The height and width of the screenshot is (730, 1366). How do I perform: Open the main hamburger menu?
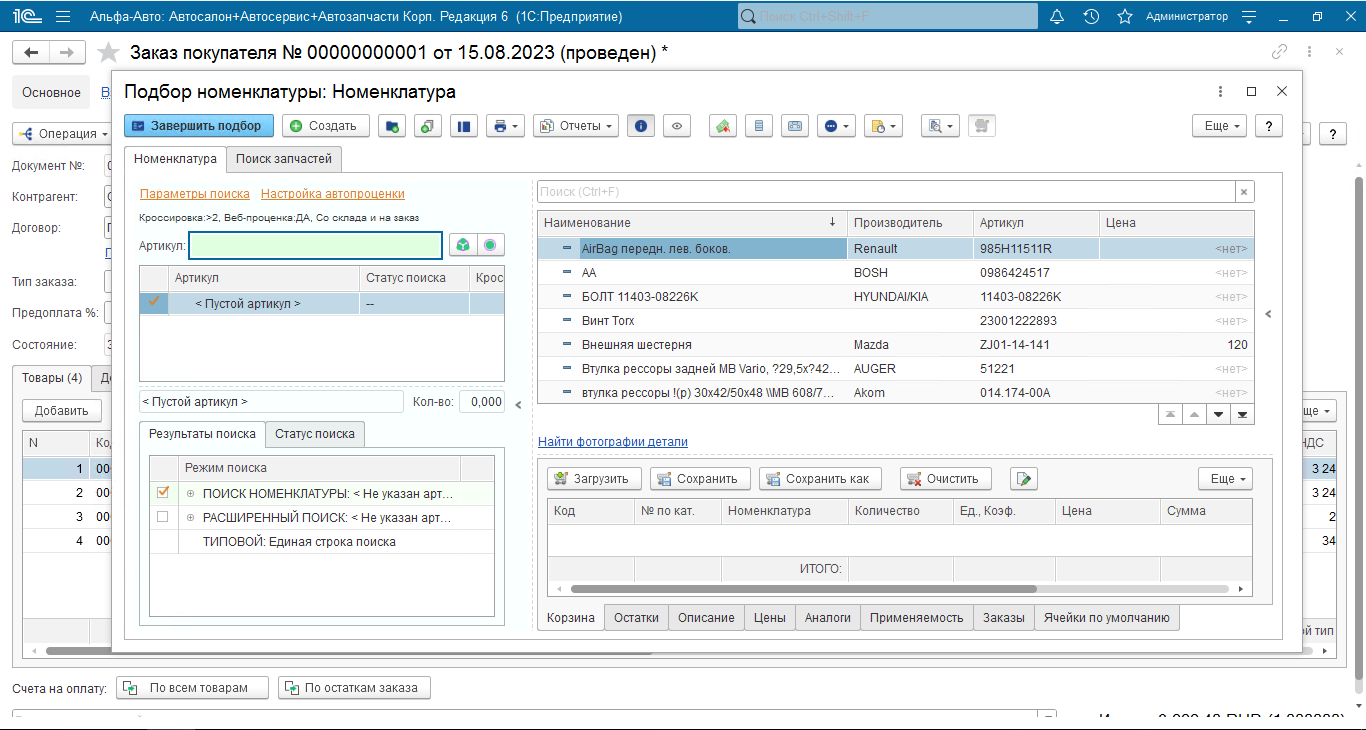click(63, 17)
